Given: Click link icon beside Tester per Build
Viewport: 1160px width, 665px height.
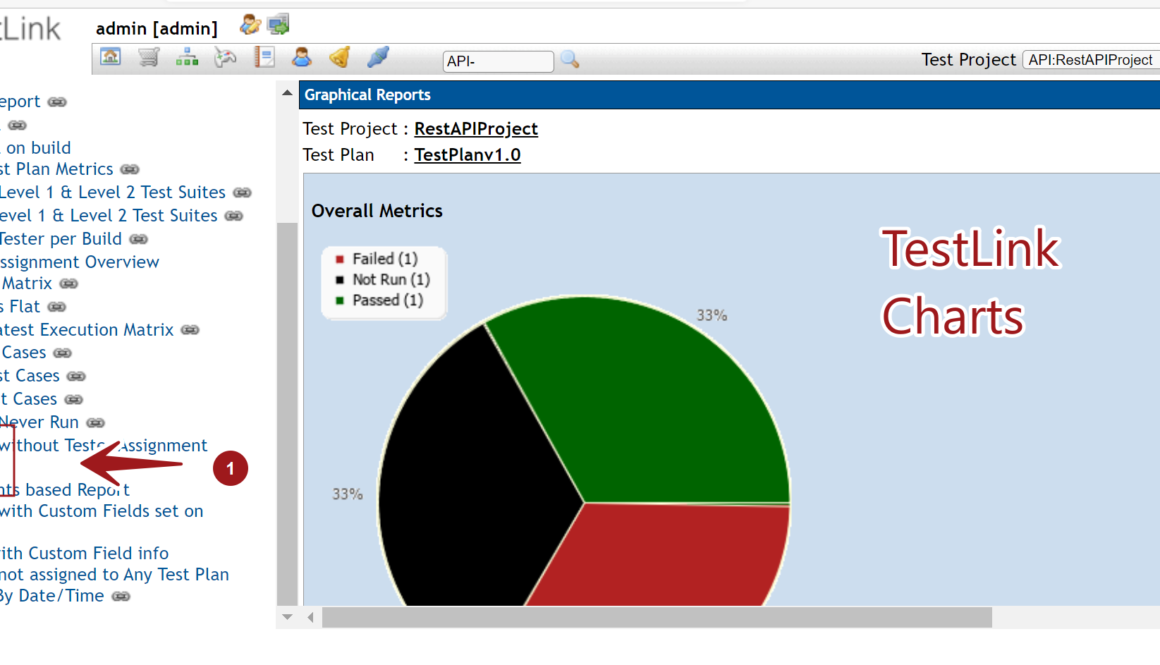Looking at the screenshot, I should [x=139, y=239].
